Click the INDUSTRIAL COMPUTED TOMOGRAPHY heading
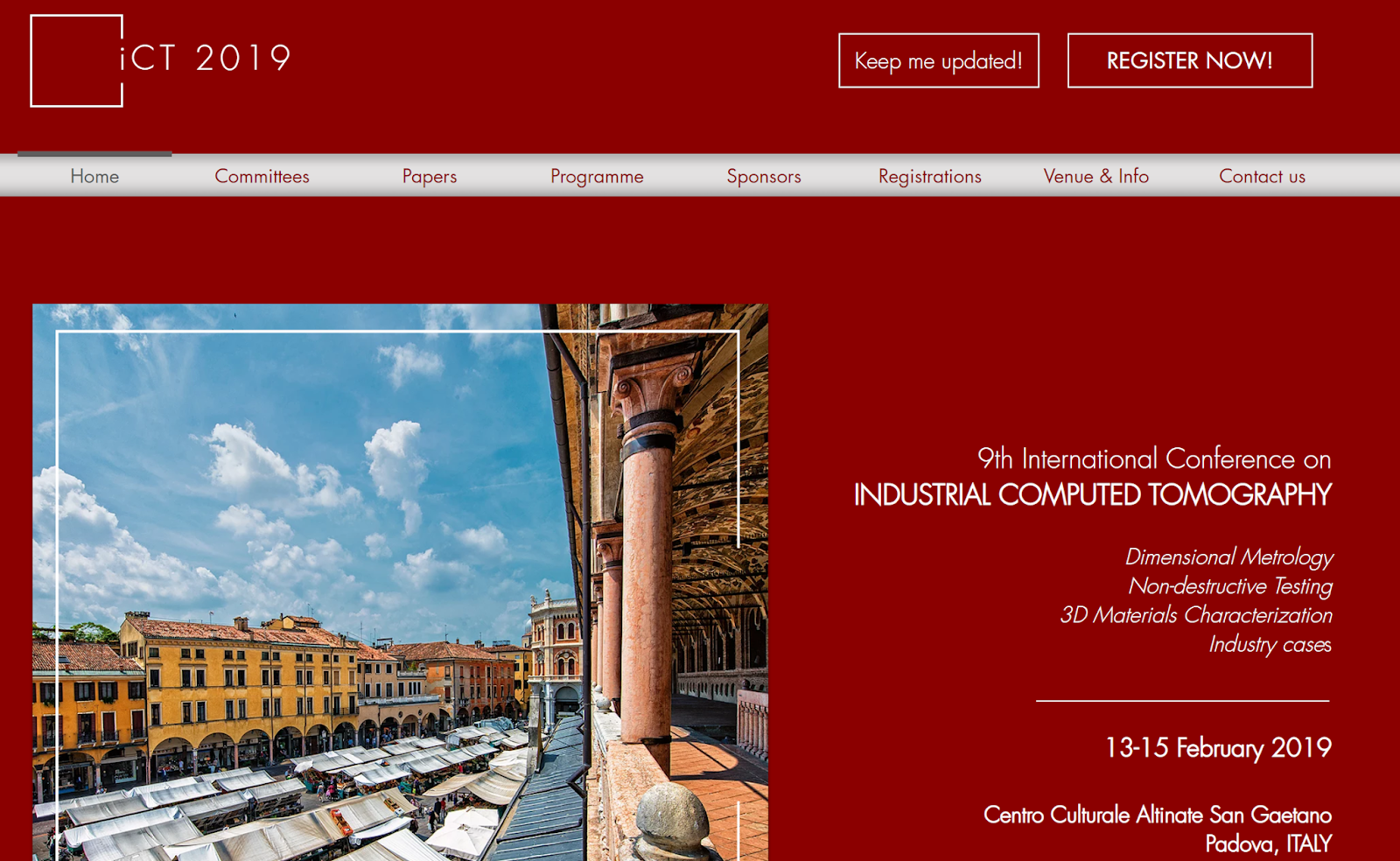Screen dimensions: 1400x861 coord(1093,495)
